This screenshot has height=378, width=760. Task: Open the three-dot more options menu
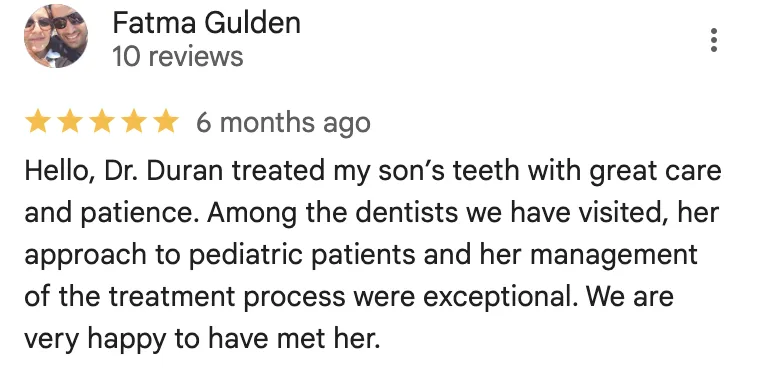click(x=713, y=40)
